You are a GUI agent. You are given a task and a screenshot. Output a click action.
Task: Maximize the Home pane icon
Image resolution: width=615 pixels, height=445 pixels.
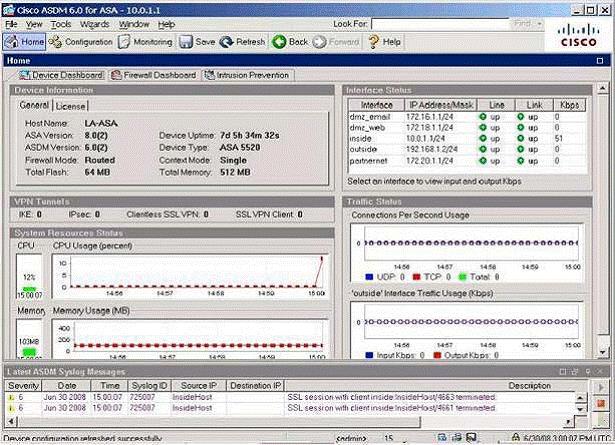coord(600,60)
